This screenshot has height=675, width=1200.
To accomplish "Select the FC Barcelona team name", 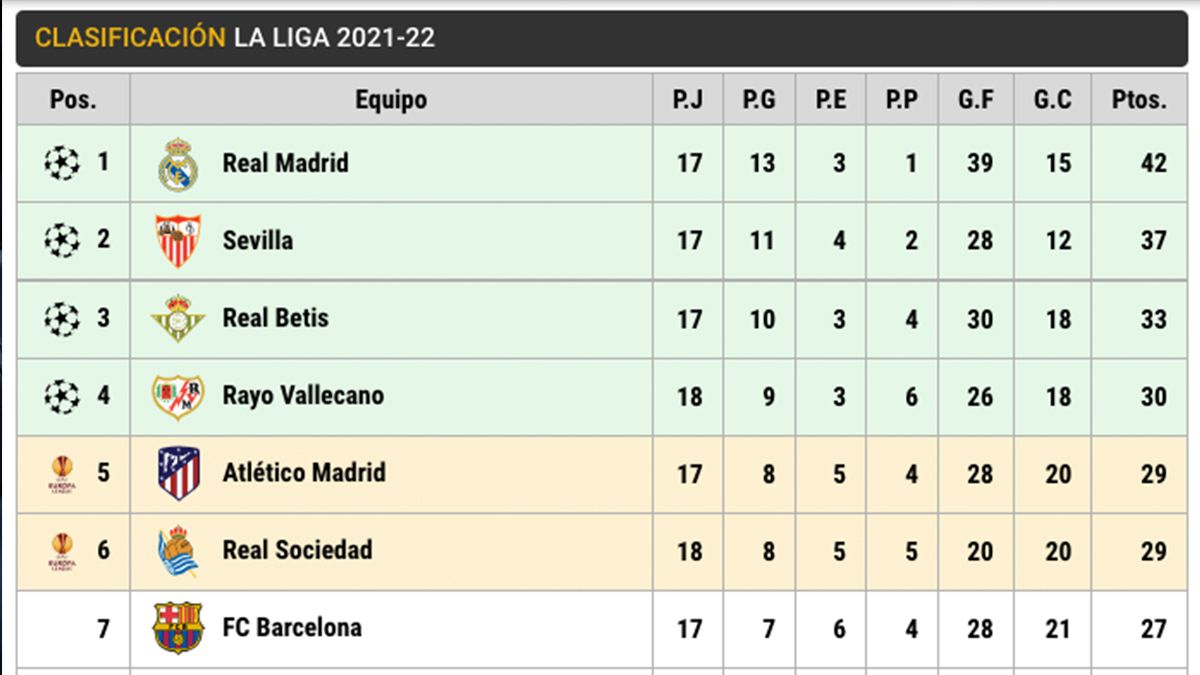I will coord(292,628).
